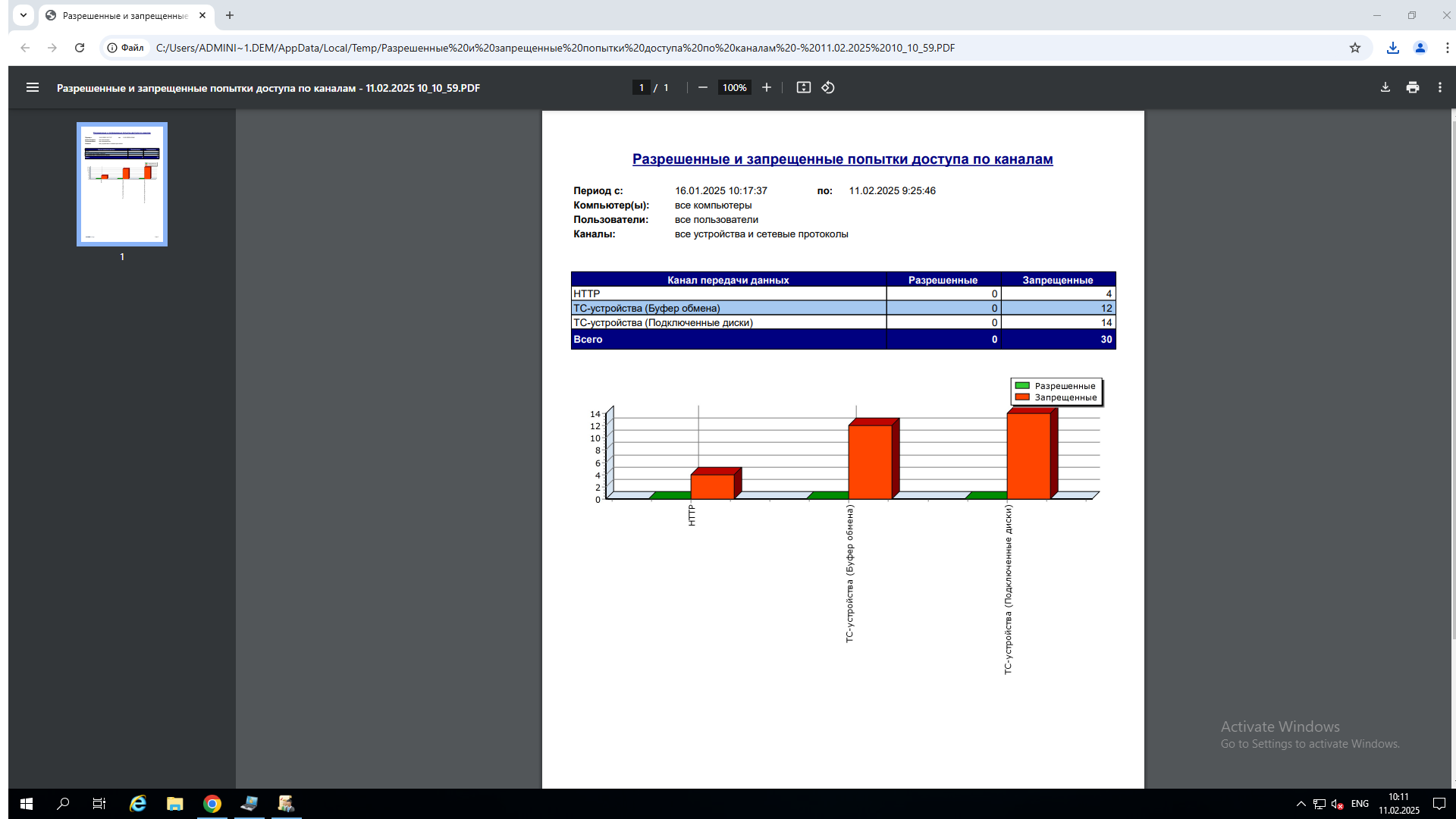Reload the page
The image size is (1456, 819).
pos(80,48)
